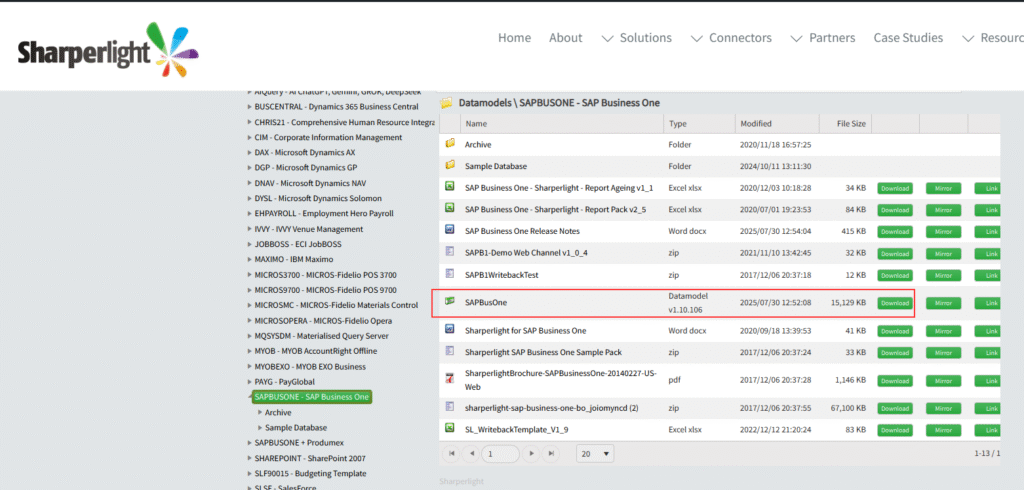Select EHPAYROLL - Employment Hero Payroll tree item

click(x=324, y=214)
